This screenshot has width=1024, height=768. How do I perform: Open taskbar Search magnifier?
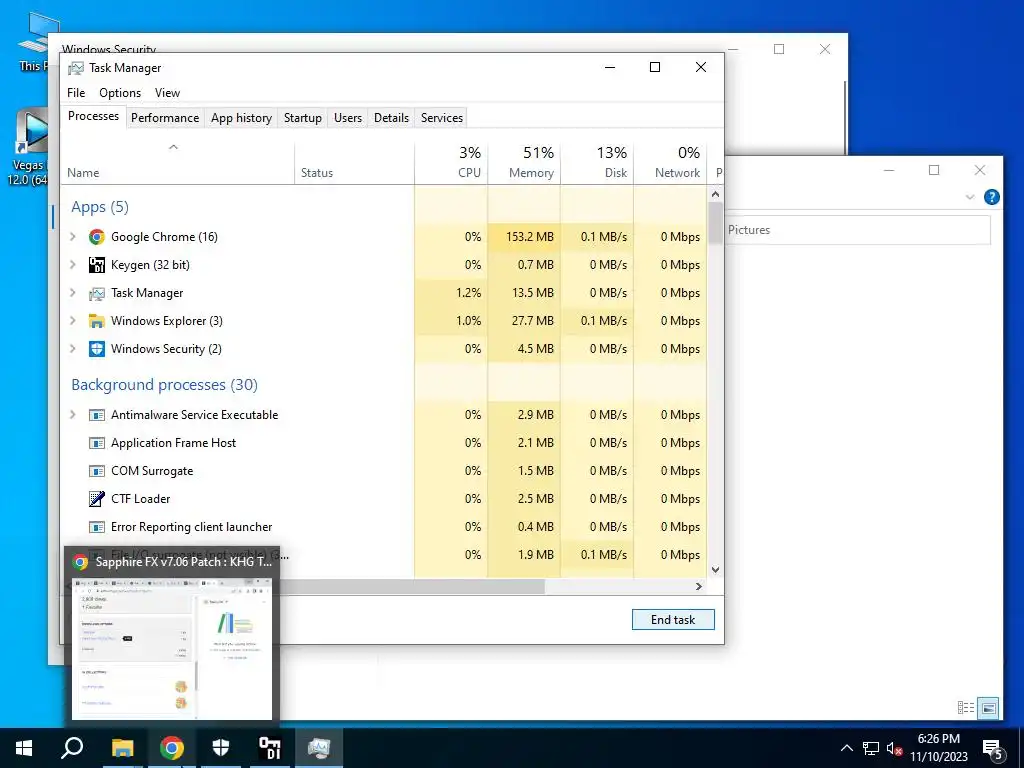72,748
